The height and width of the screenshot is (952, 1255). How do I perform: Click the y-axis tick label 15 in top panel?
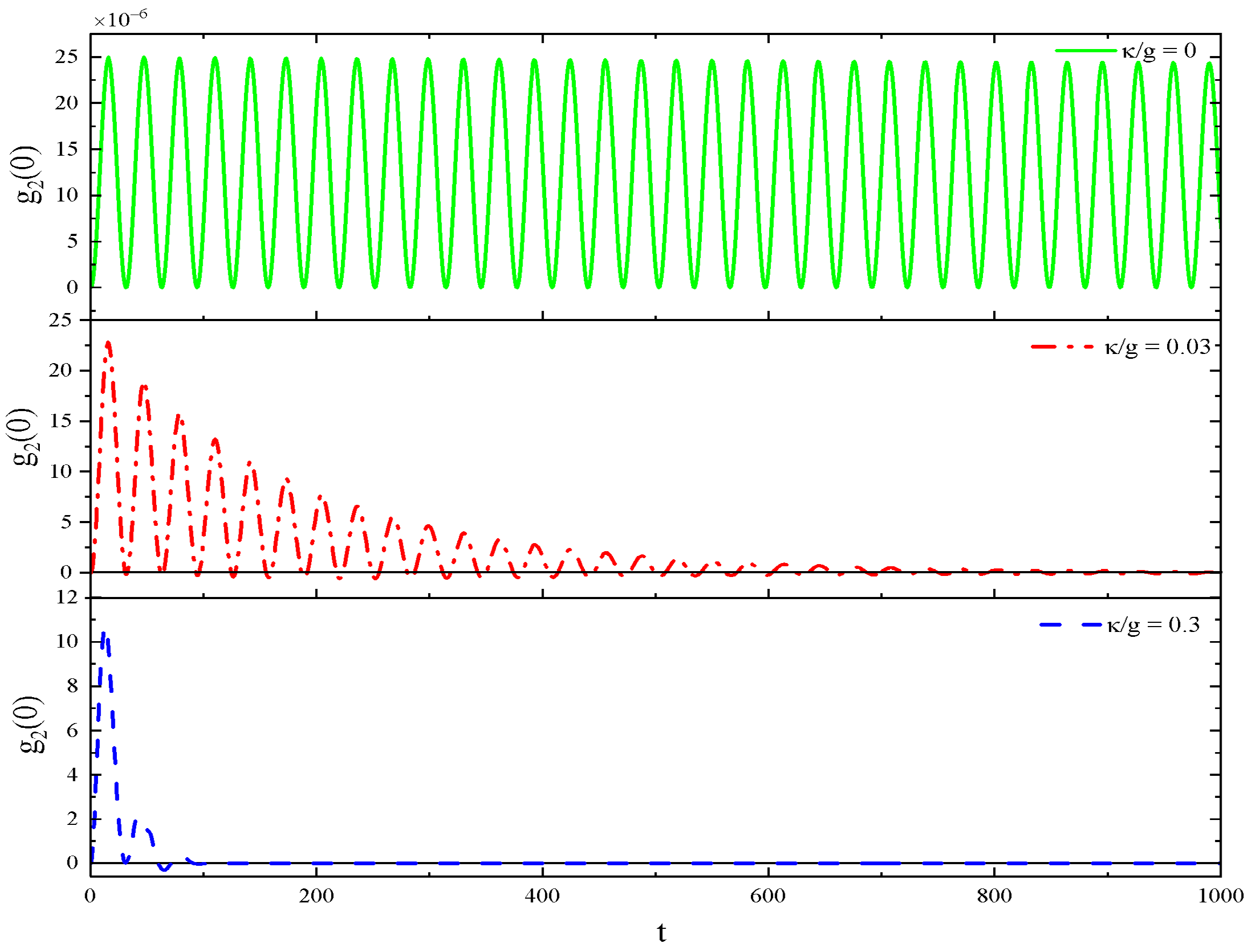(x=66, y=149)
